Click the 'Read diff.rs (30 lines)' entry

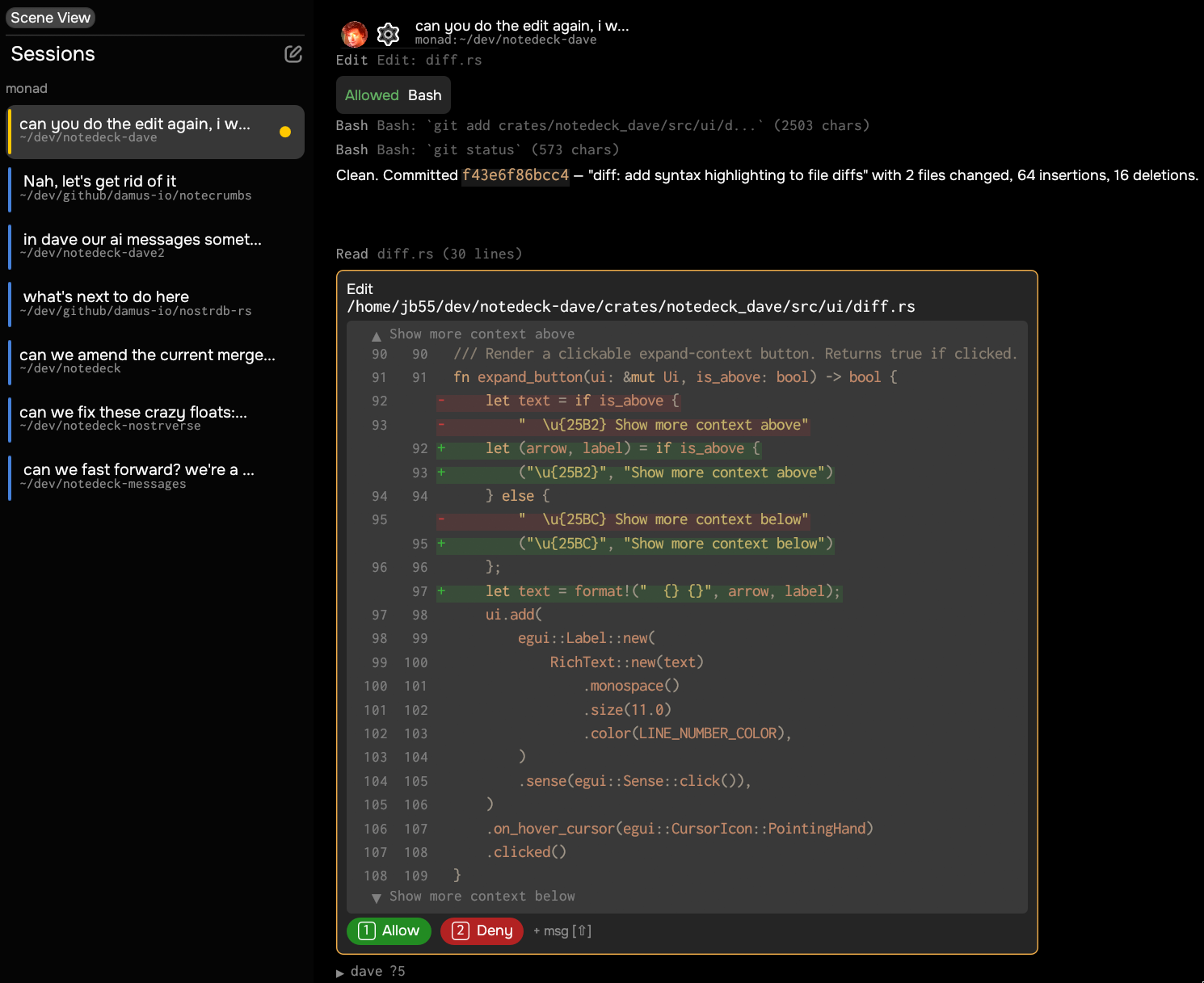[429, 254]
